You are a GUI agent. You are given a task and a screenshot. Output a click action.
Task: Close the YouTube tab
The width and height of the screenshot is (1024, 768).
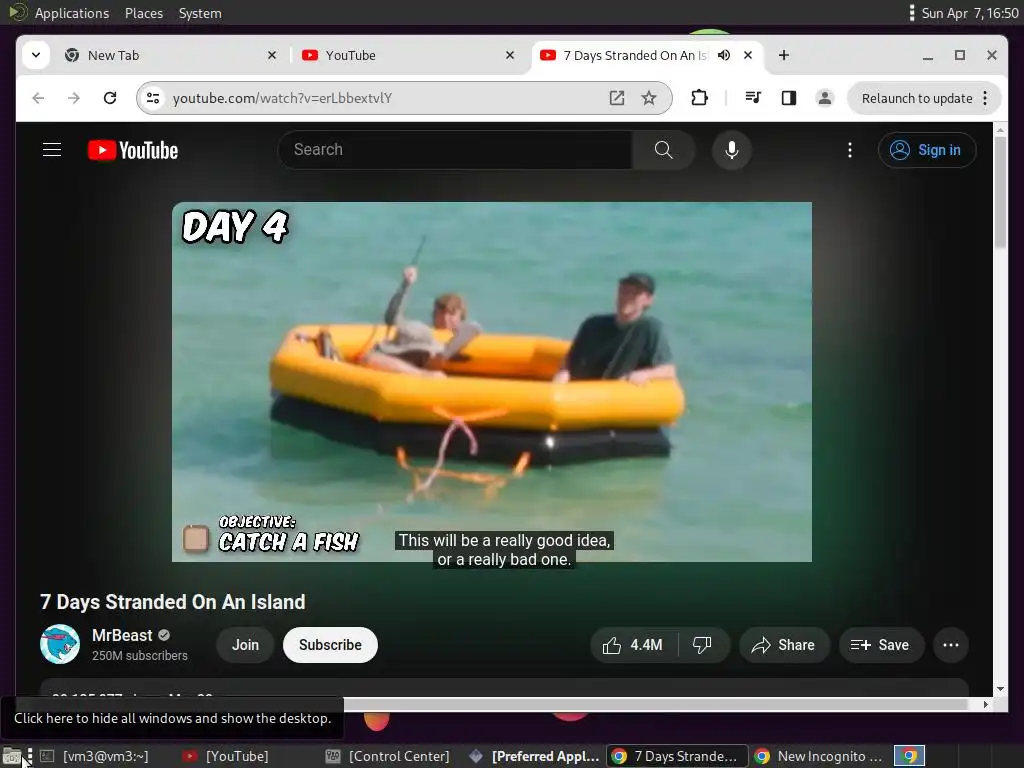point(510,56)
